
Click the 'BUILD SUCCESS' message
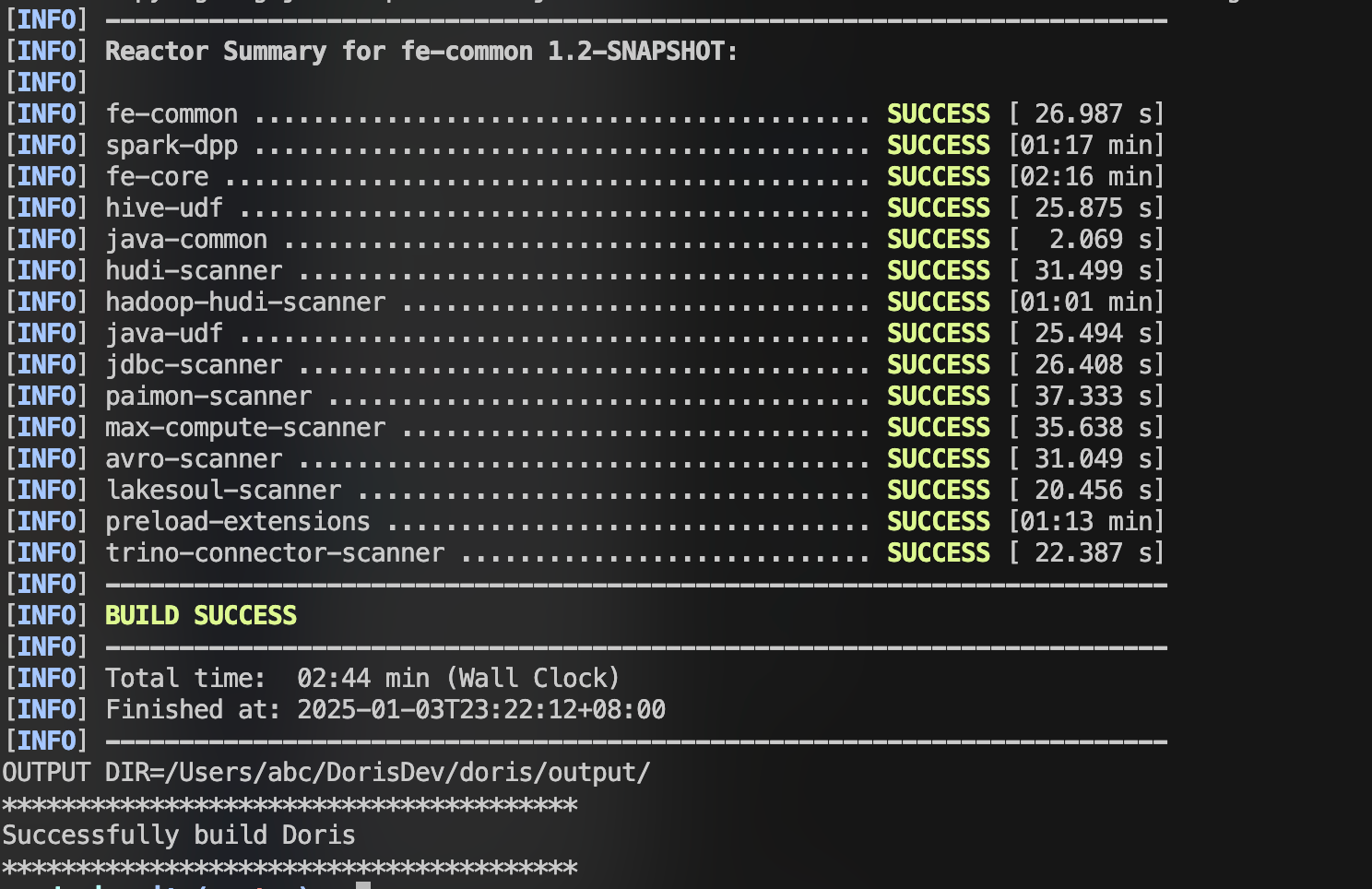pos(201,615)
